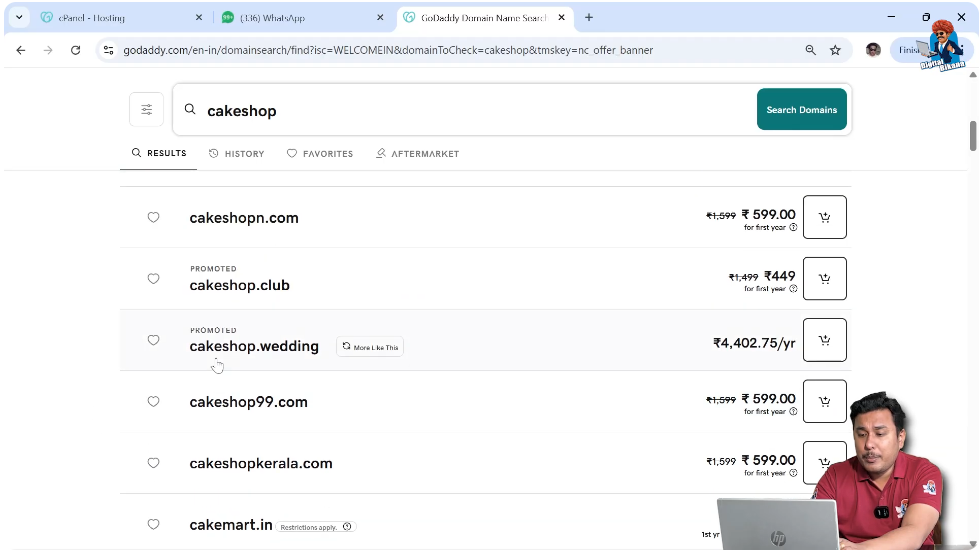The image size is (980, 552).
Task: Open search filters settings icon
Action: click(146, 109)
